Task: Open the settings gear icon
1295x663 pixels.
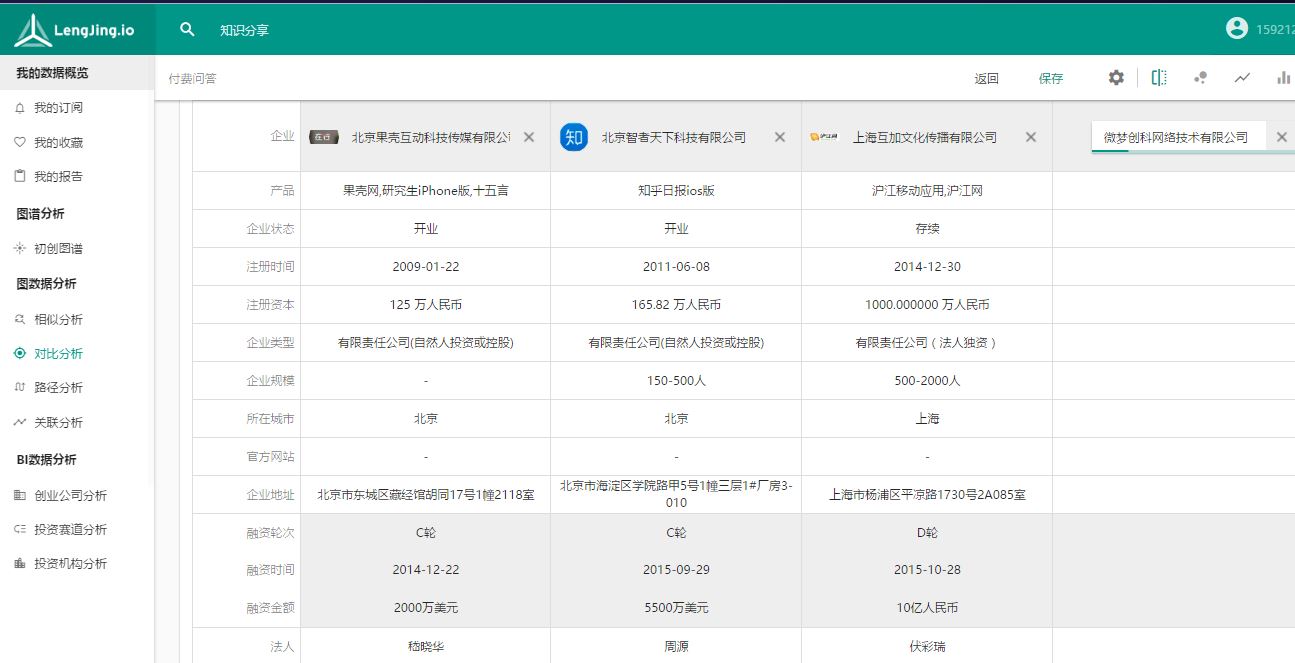Action: (1116, 78)
